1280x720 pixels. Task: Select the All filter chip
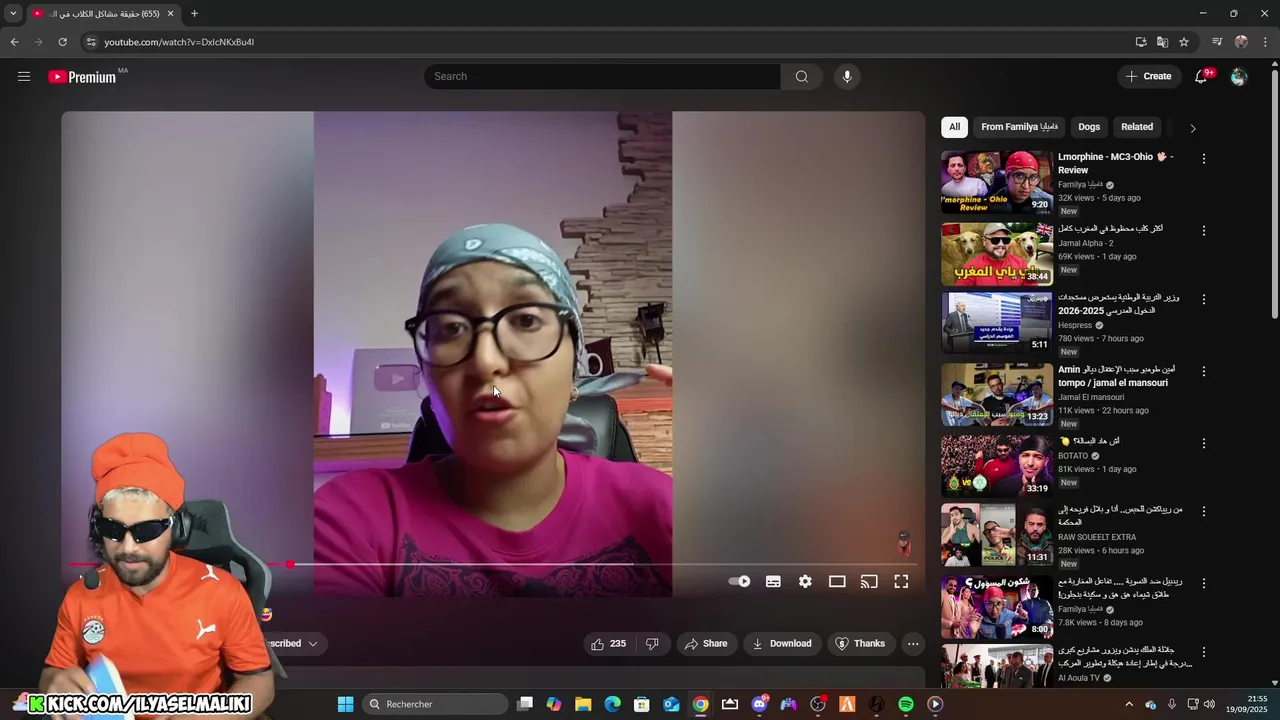[x=954, y=127]
